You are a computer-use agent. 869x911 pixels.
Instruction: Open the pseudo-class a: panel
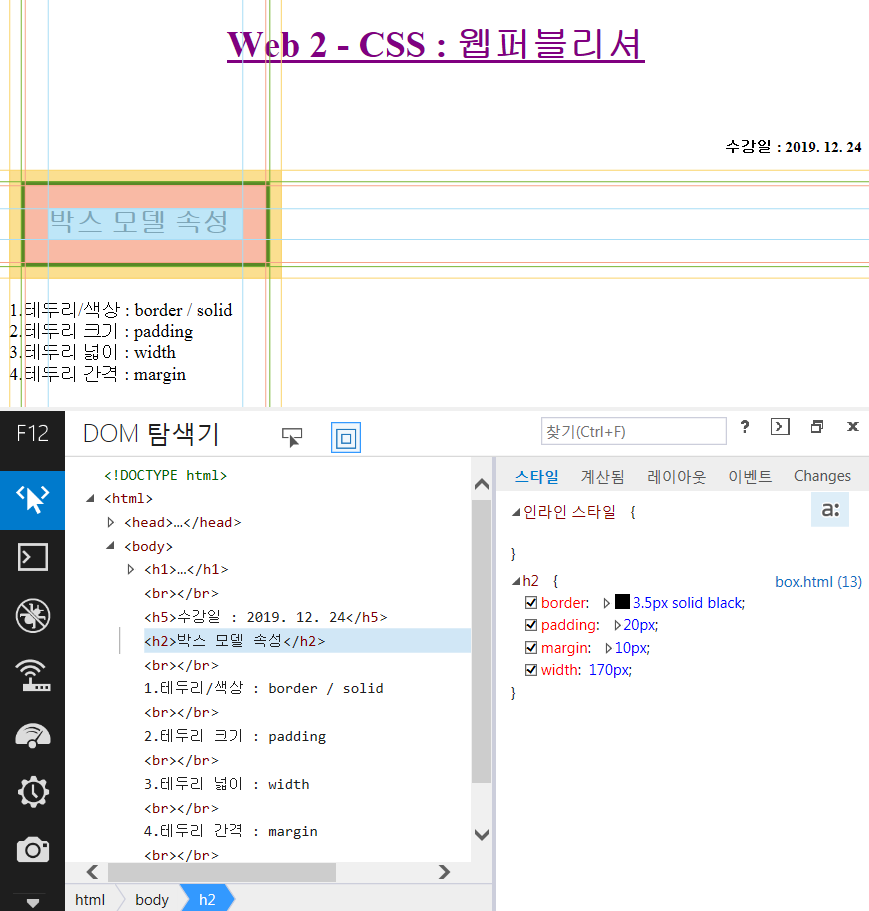click(830, 510)
